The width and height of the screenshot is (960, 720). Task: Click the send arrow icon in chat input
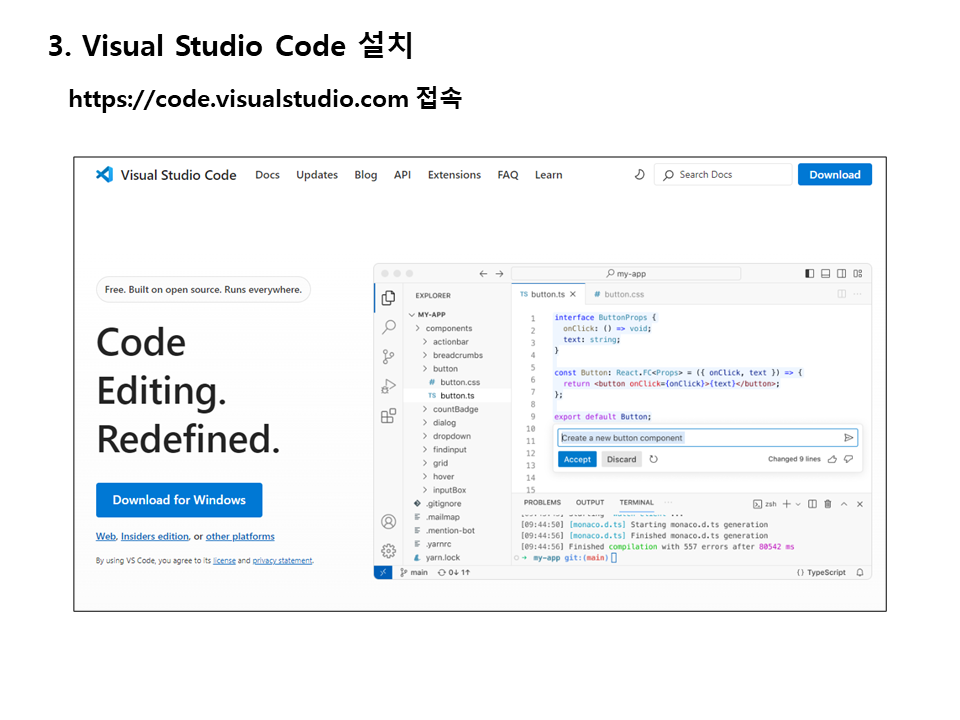pyautogui.click(x=849, y=438)
